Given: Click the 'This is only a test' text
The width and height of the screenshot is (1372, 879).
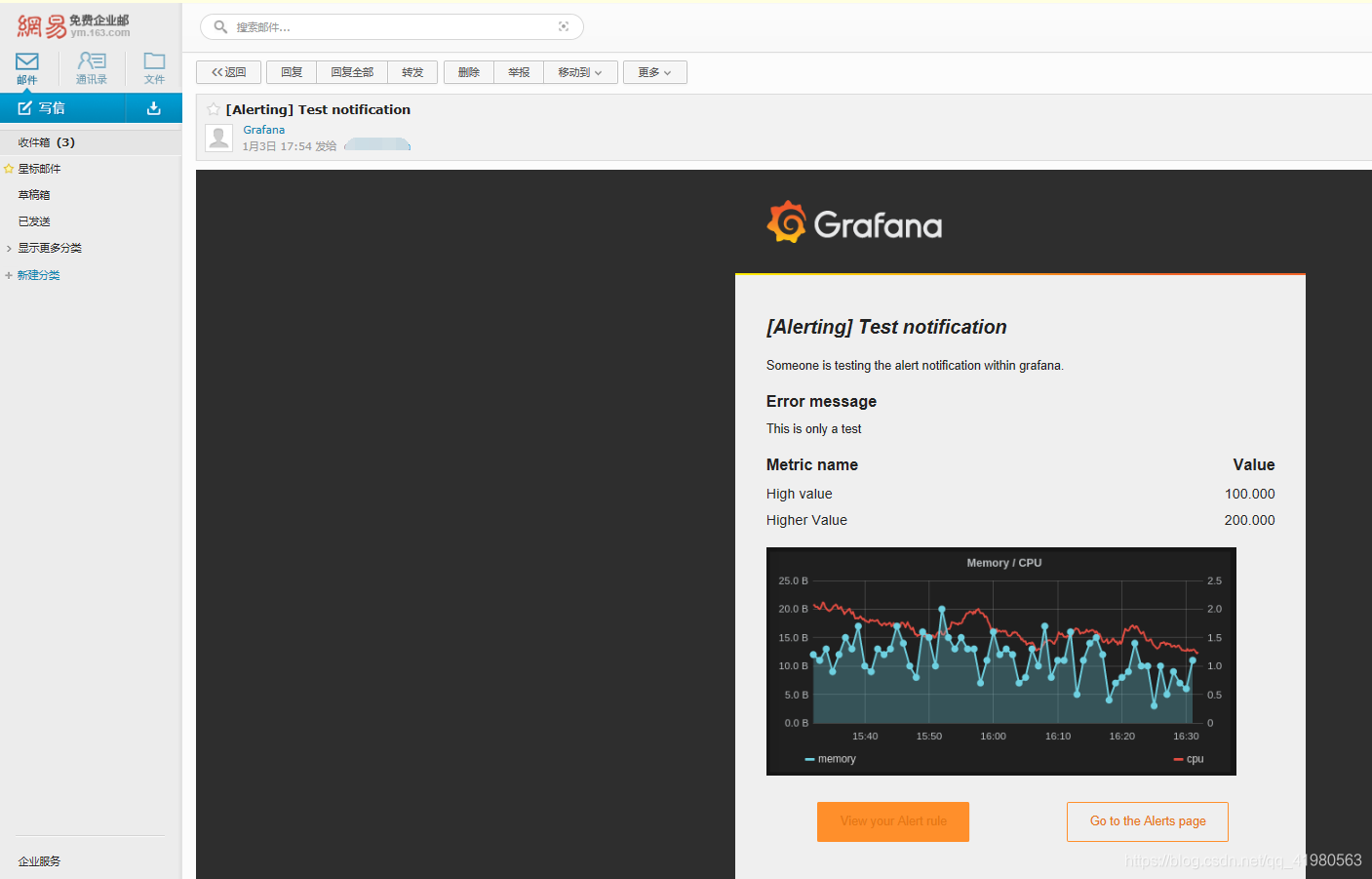Looking at the screenshot, I should pyautogui.click(x=814, y=428).
